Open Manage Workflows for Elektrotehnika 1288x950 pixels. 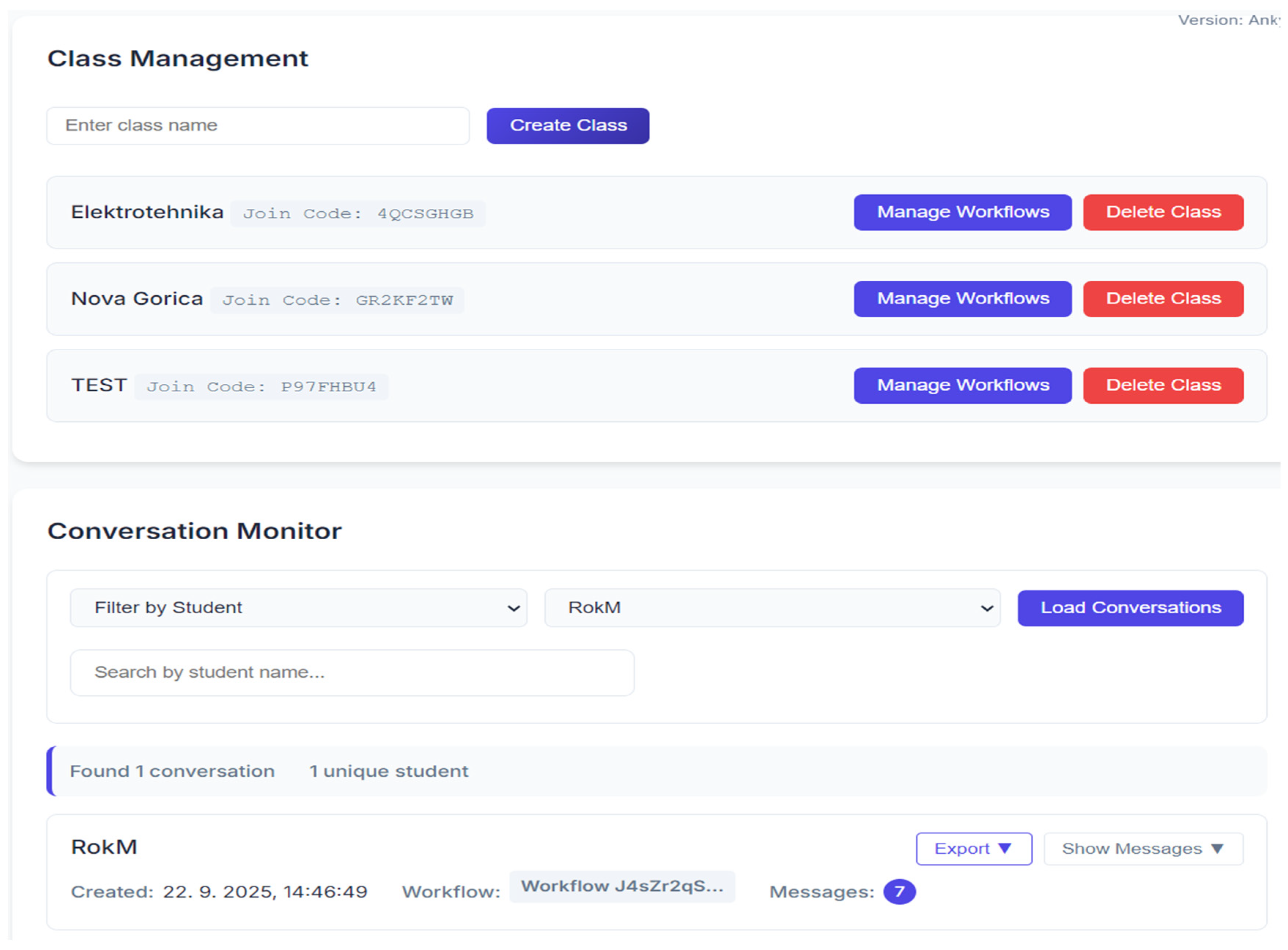(962, 212)
